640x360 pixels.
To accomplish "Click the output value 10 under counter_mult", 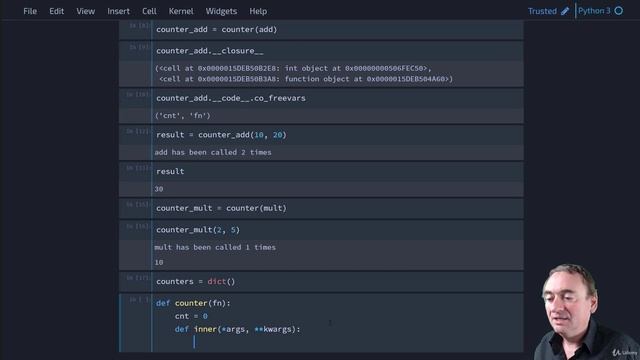I will pyautogui.click(x=159, y=262).
